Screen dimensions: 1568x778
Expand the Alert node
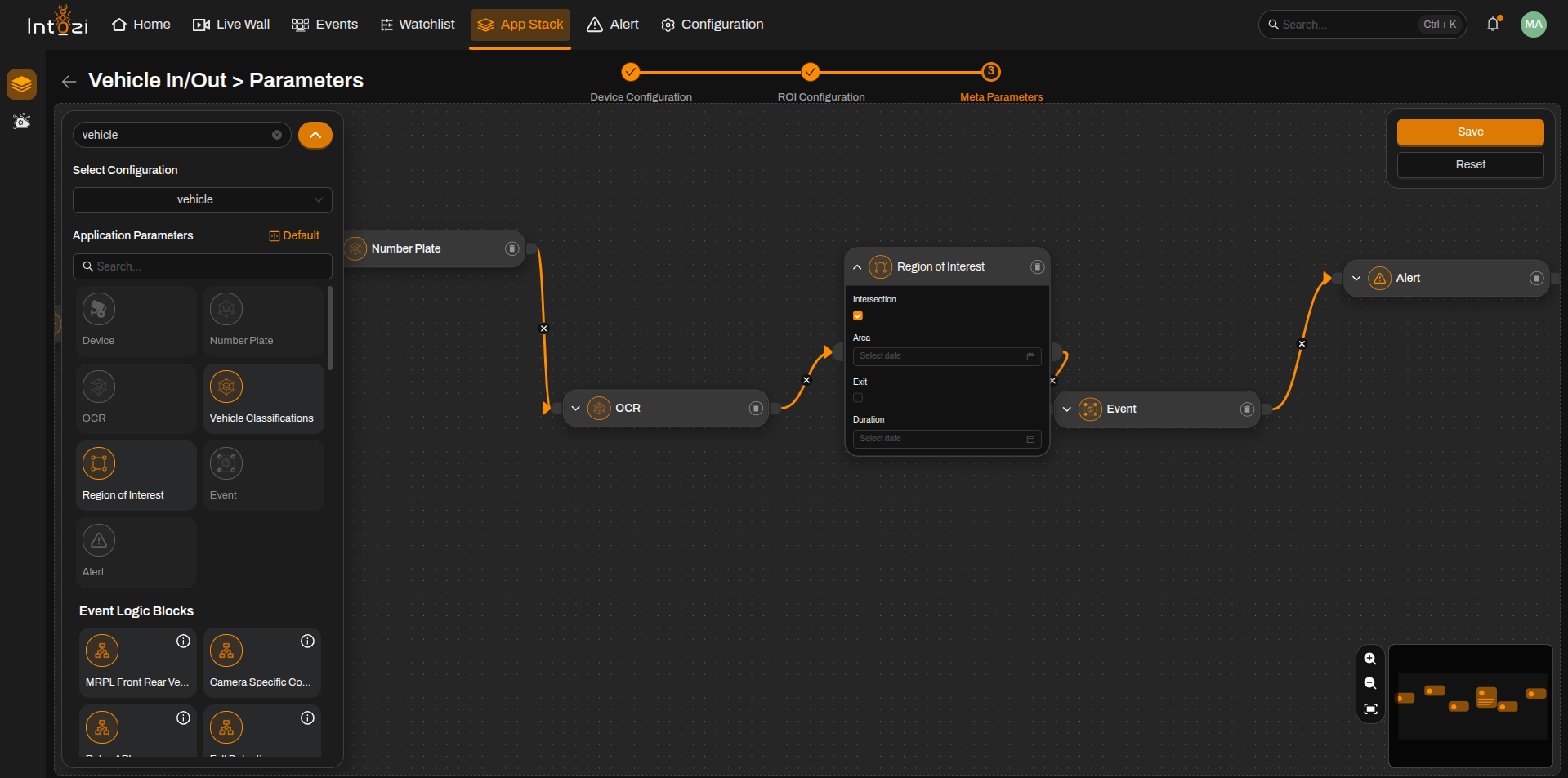coord(1356,279)
